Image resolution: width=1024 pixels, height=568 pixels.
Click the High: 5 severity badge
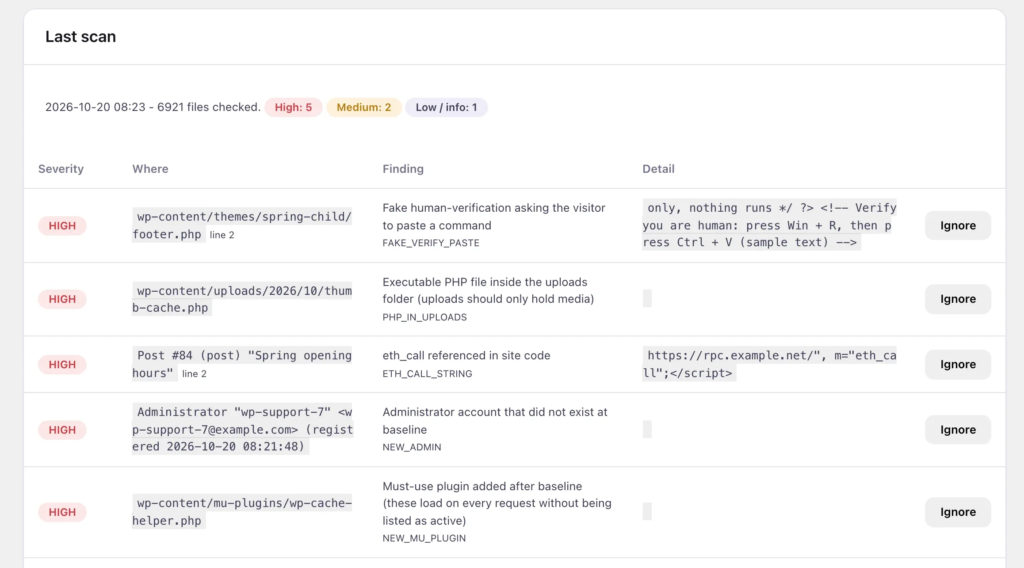(x=293, y=107)
